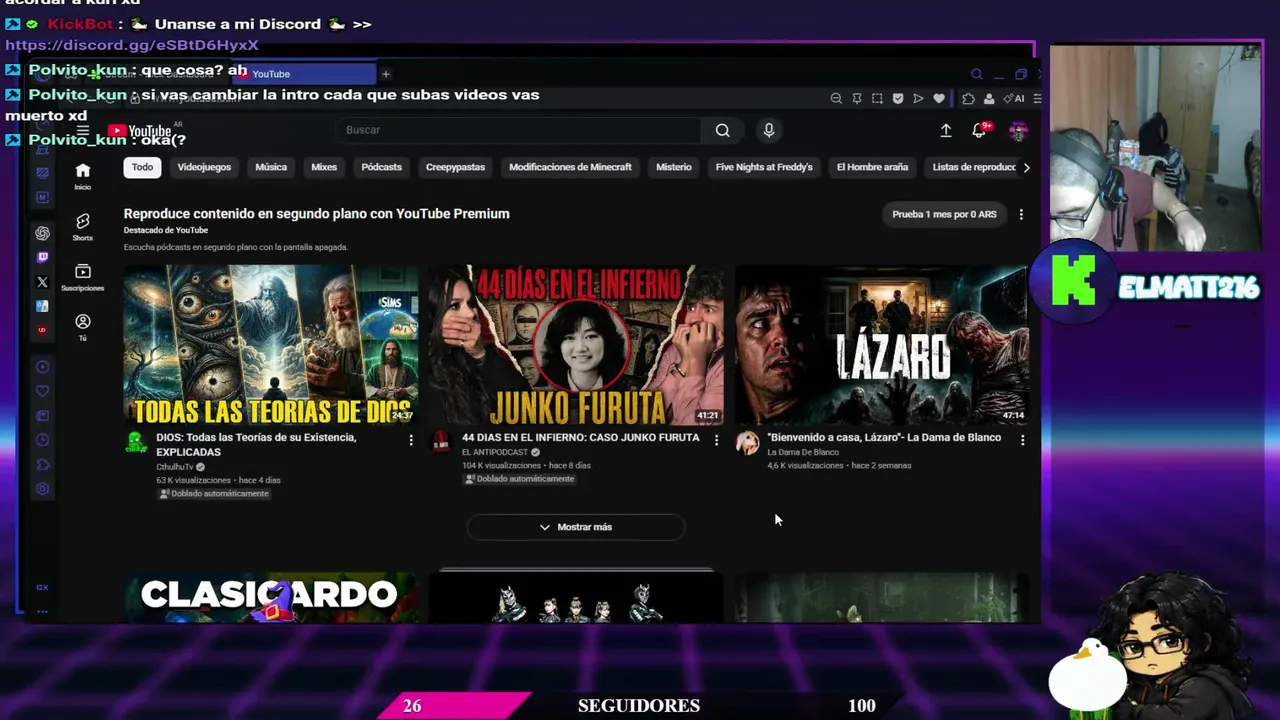Open the CthulhuTv channel avatar
Image resolution: width=1280 pixels, height=720 pixels.
(x=136, y=442)
